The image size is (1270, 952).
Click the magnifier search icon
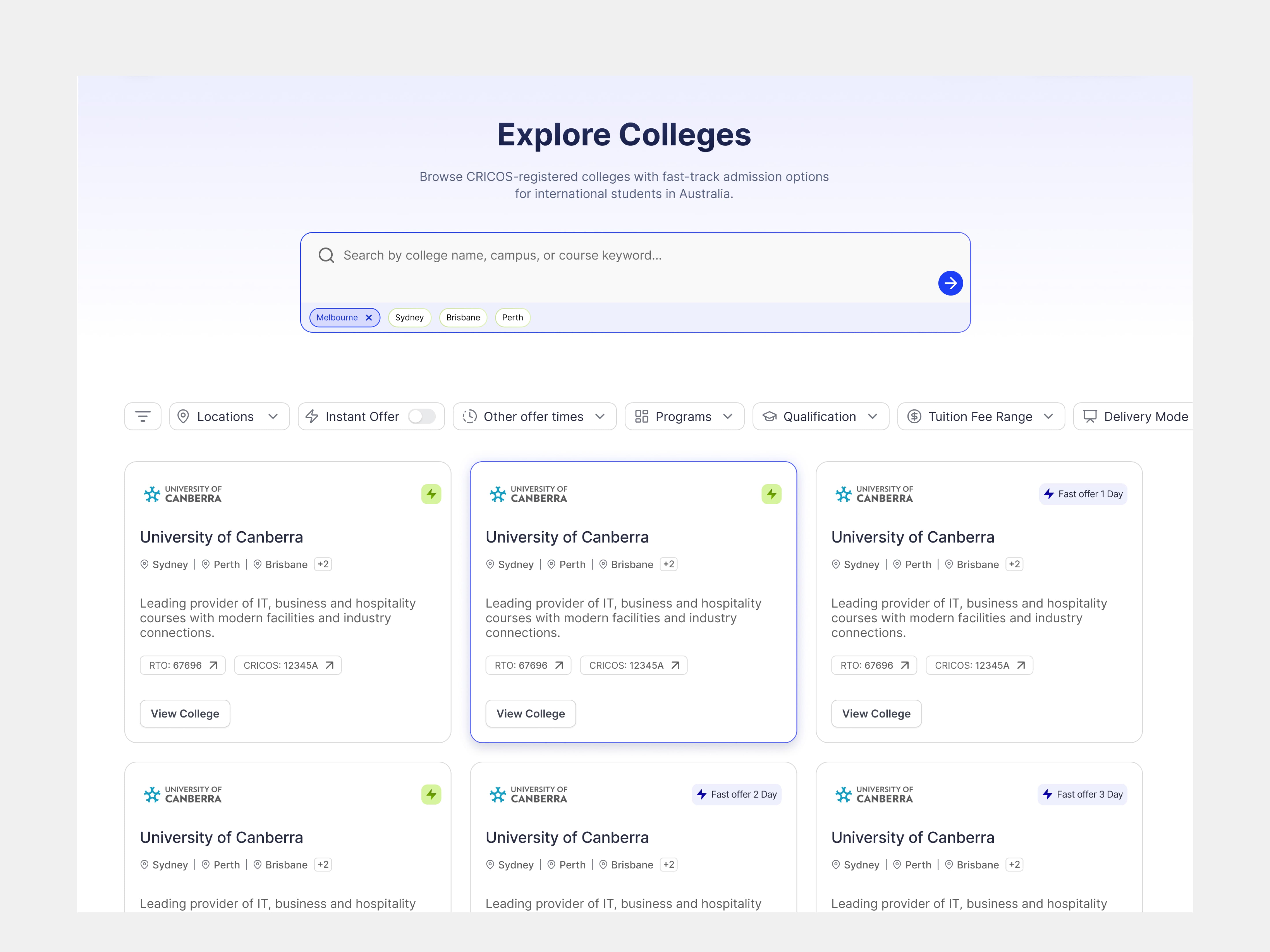pyautogui.click(x=326, y=255)
